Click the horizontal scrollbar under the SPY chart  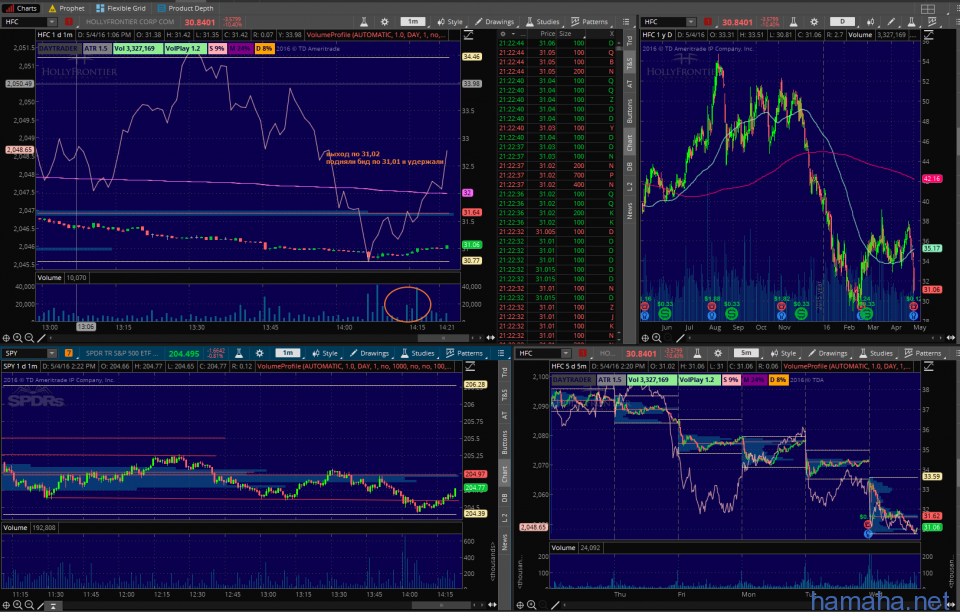[x=441, y=605]
